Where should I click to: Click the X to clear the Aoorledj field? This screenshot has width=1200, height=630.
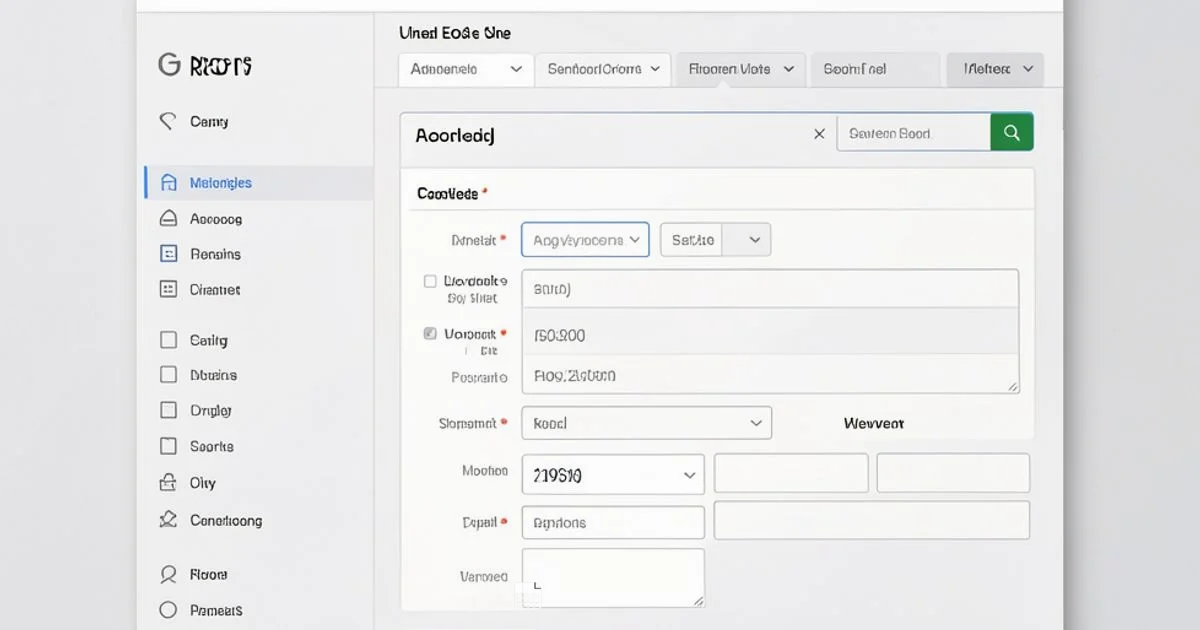click(819, 133)
